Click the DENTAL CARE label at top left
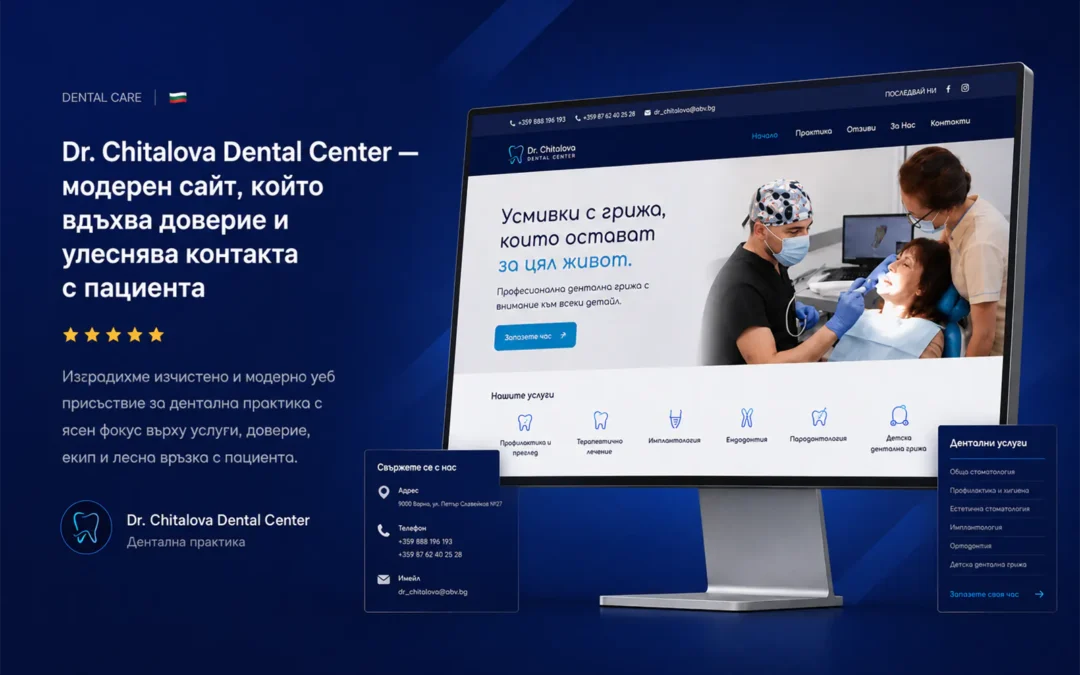Viewport: 1080px width, 675px height. click(102, 98)
